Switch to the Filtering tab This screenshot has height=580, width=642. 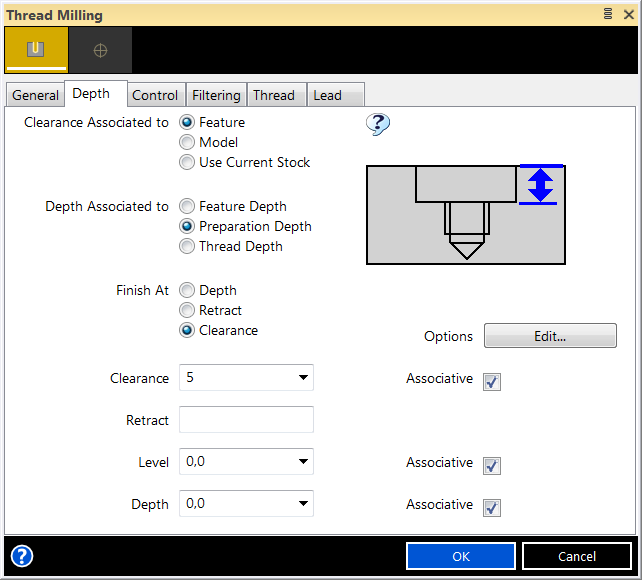pos(216,95)
